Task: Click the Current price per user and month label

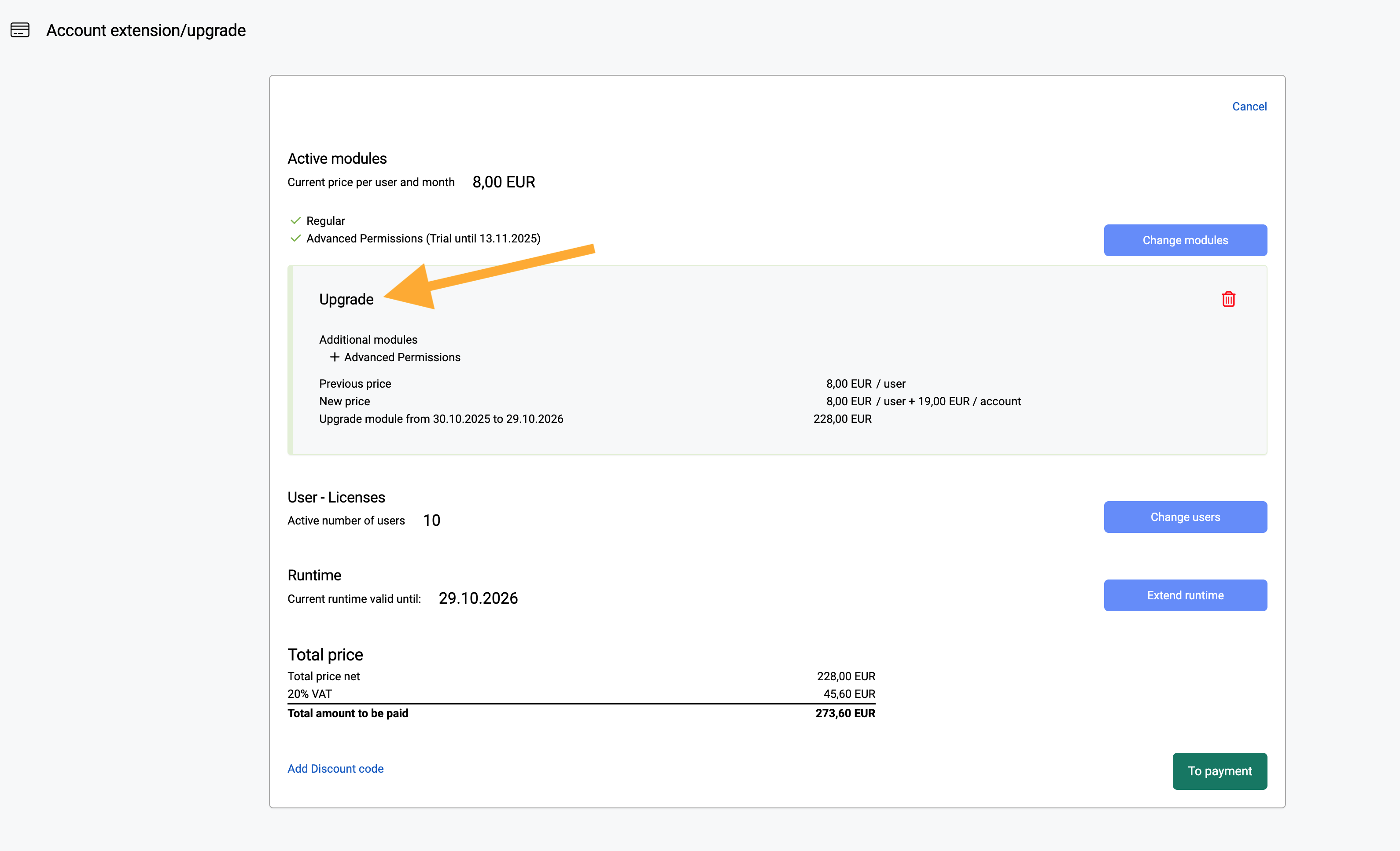Action: pos(371,182)
